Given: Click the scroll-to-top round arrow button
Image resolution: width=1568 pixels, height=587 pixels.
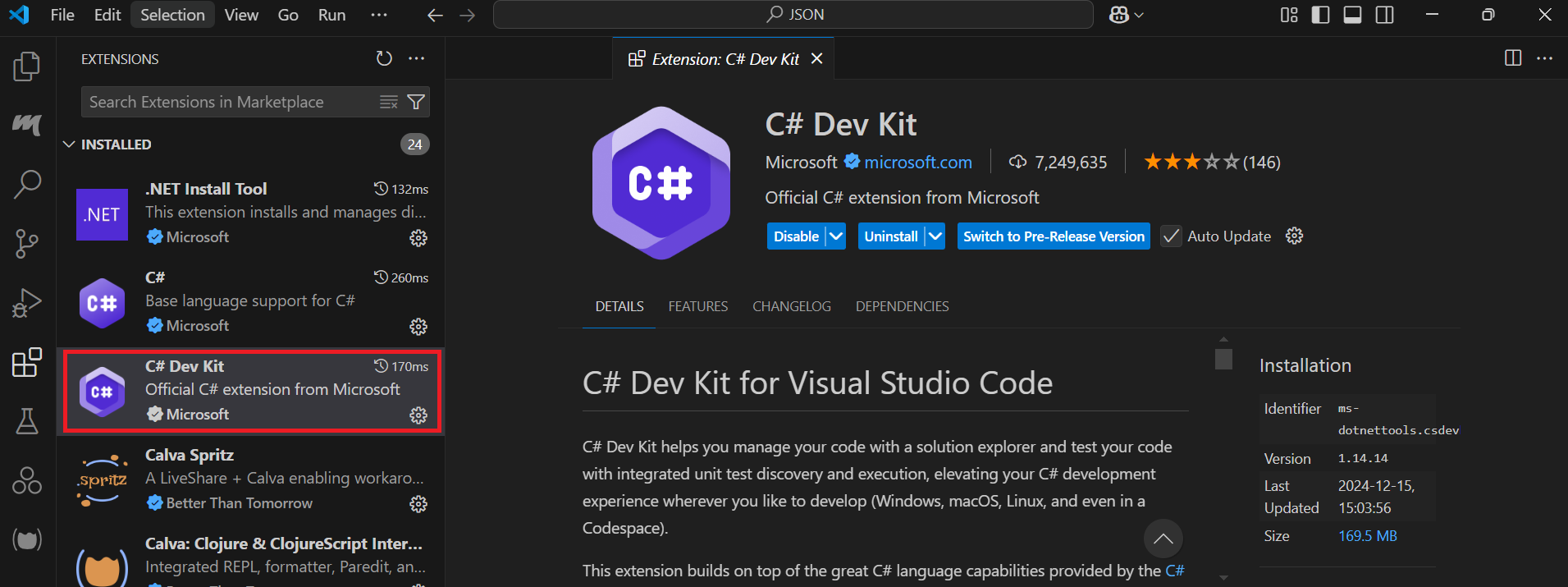Looking at the screenshot, I should pos(1163,539).
